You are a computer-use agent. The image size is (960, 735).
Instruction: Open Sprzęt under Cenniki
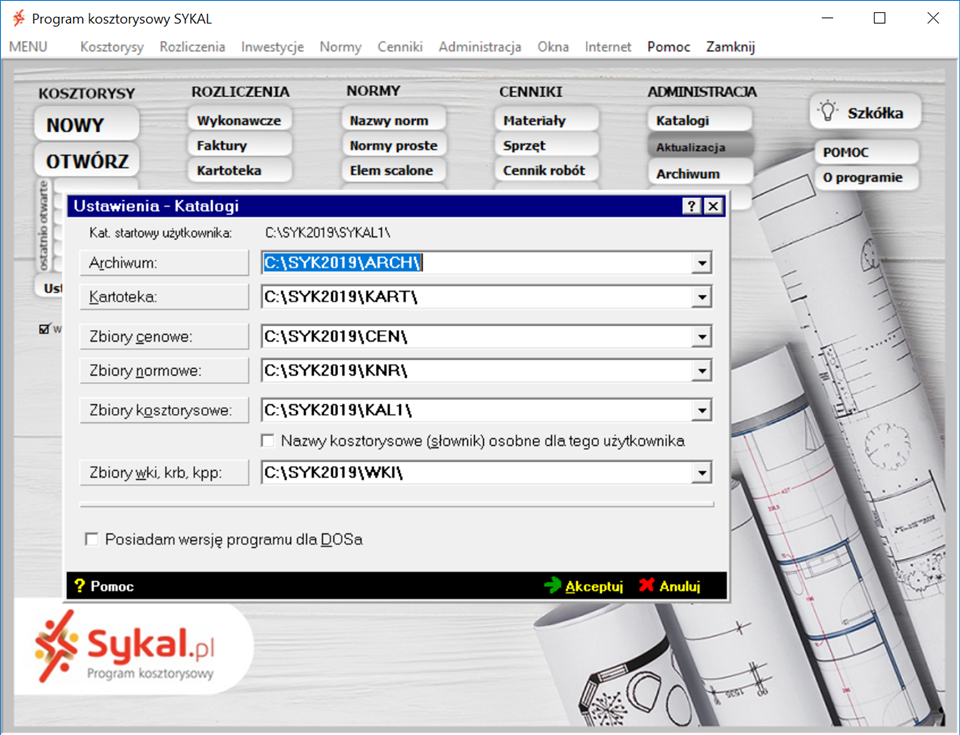(547, 145)
